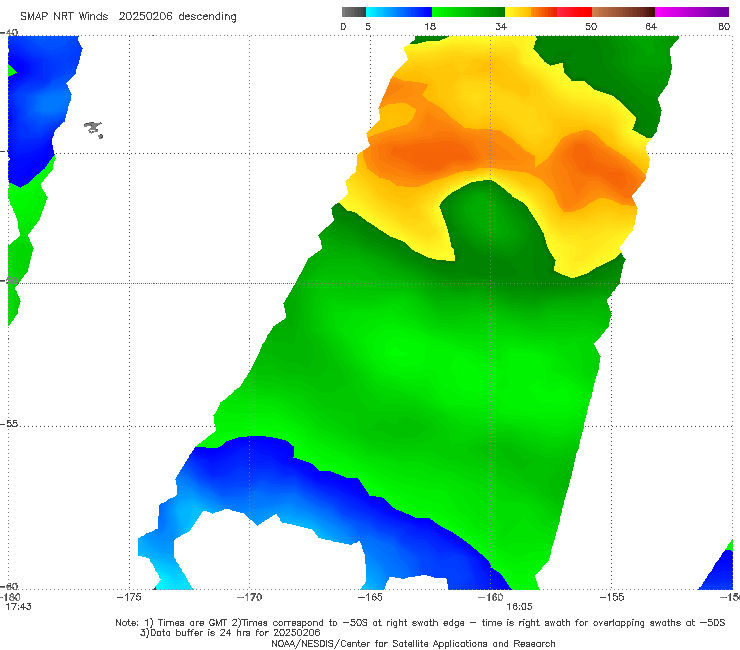Click the color bar label '5'
Image resolution: width=740 pixels, height=650 pixels.
pos(368,26)
